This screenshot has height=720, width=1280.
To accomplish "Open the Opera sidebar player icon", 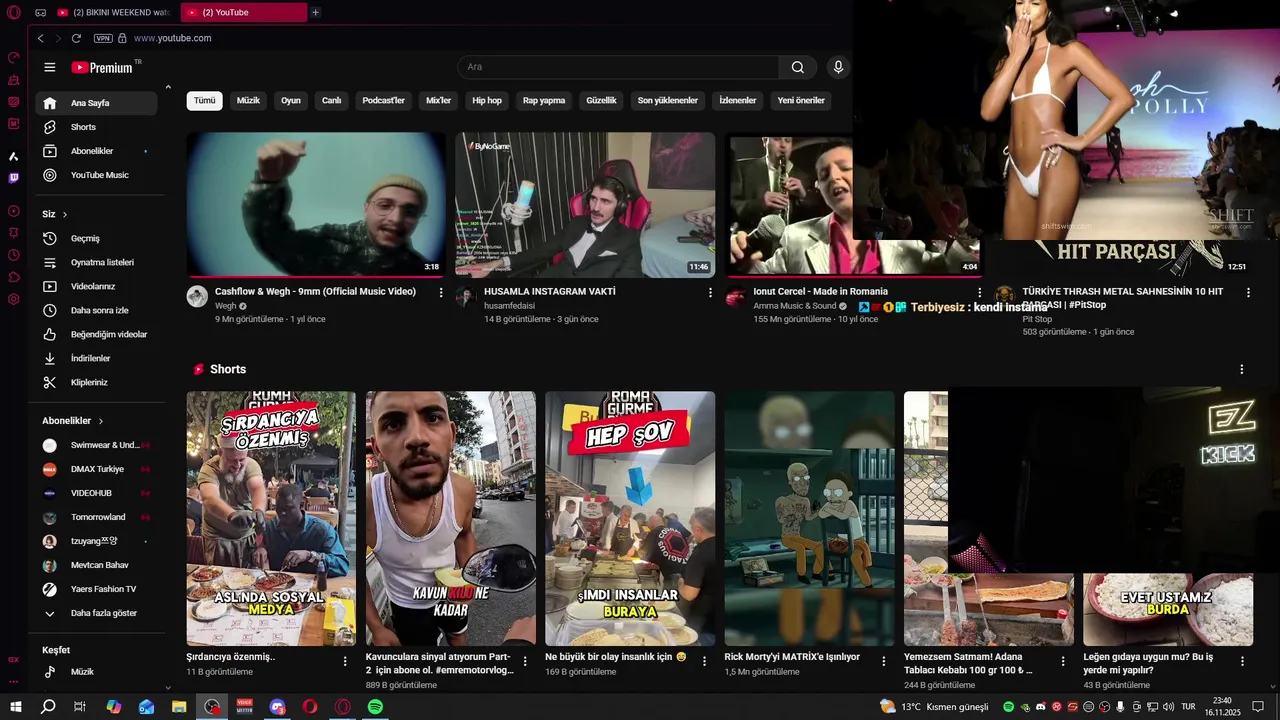I will coord(13,211).
